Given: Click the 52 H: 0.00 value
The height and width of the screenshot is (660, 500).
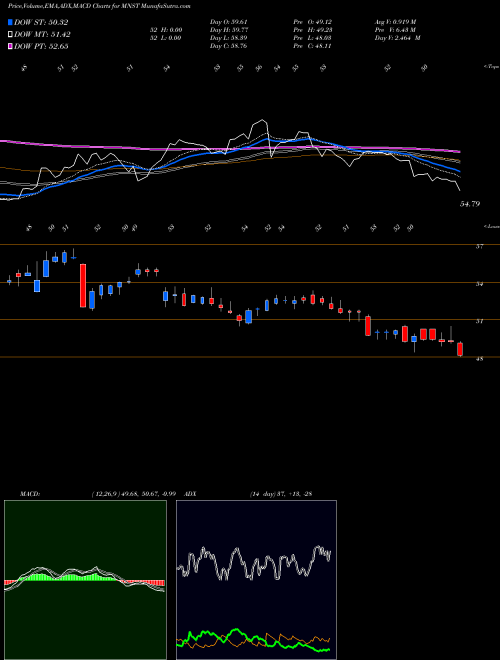Looking at the screenshot, I should (164, 30).
